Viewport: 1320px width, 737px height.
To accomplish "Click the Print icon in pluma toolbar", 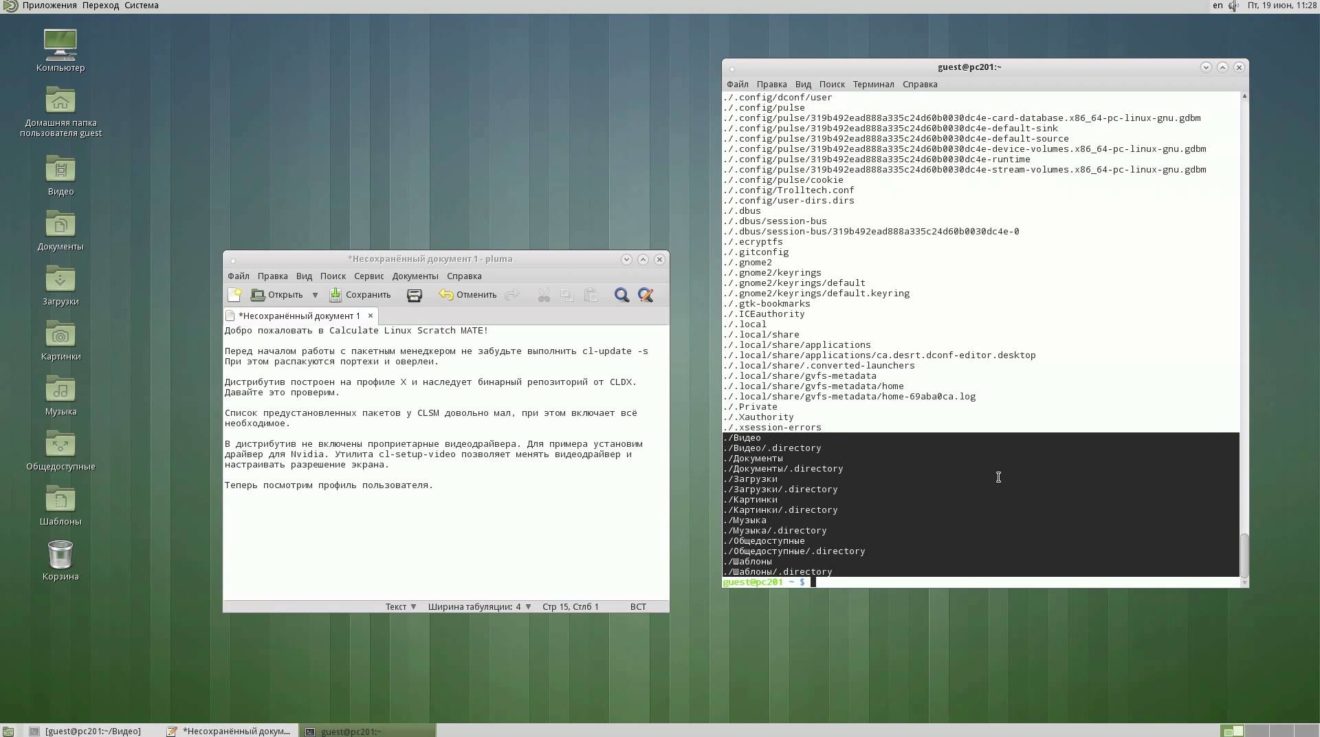I will click(x=413, y=295).
